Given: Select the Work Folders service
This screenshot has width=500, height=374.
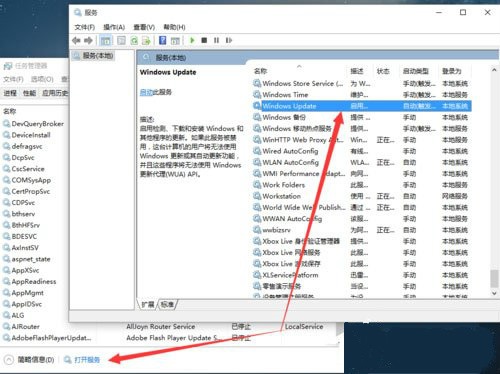Looking at the screenshot, I should (x=362, y=185).
